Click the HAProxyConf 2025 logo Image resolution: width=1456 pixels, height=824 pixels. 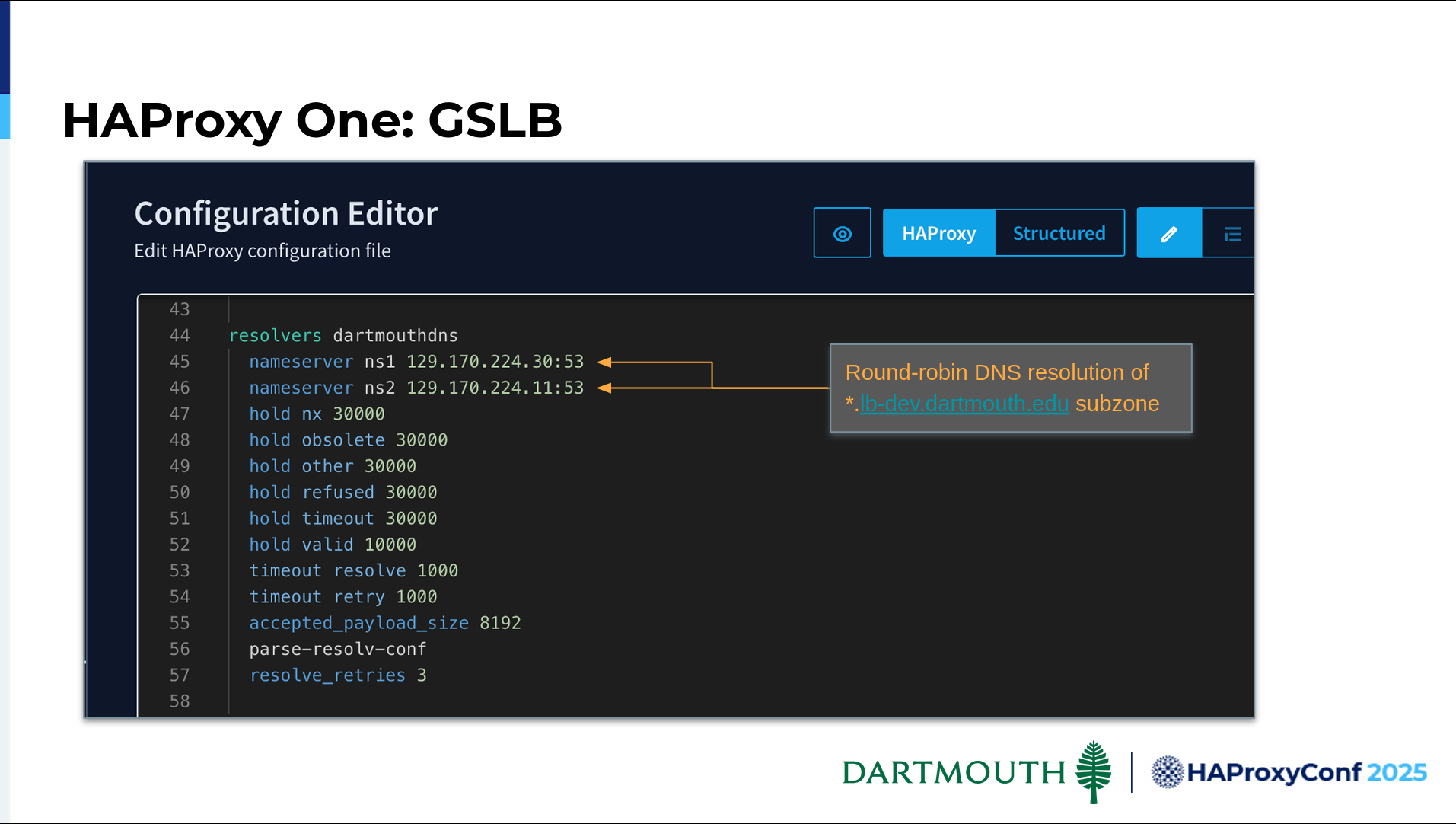1289,772
